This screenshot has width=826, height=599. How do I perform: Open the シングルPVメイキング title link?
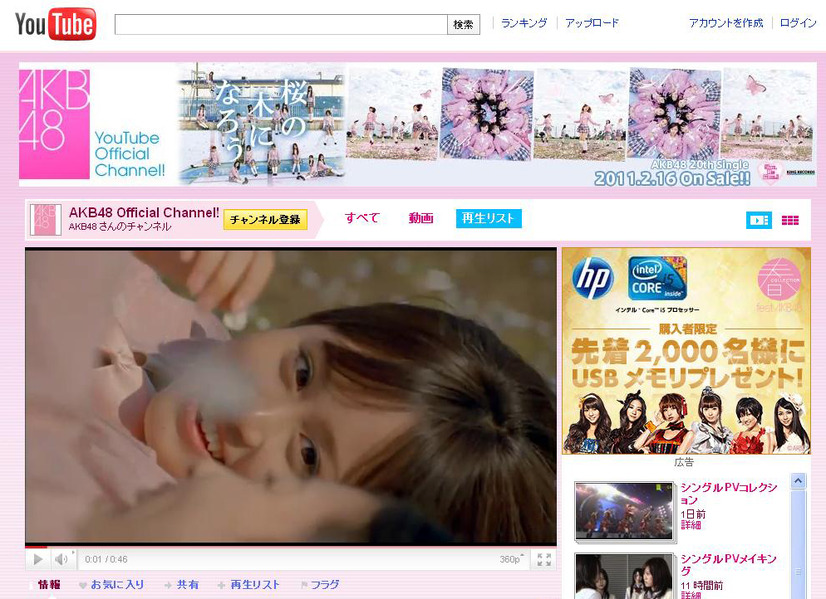(x=729, y=565)
